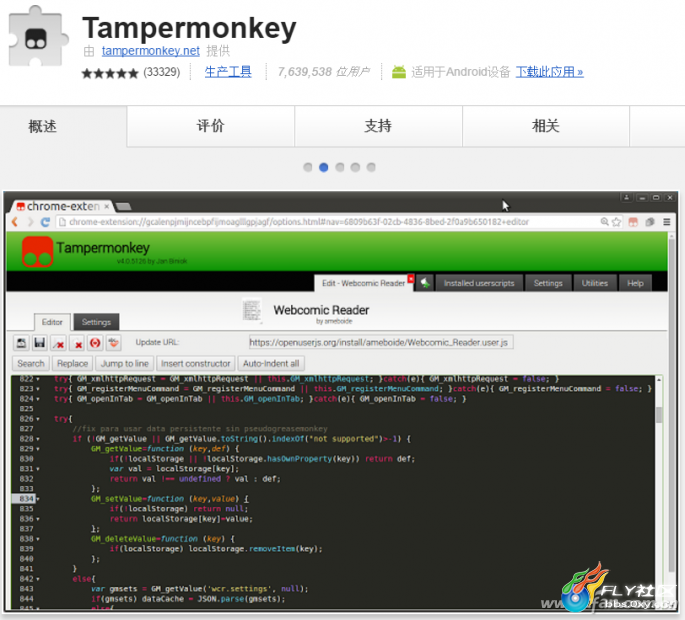Click the Auto-Indent all button
The height and width of the screenshot is (620, 685).
(x=271, y=364)
